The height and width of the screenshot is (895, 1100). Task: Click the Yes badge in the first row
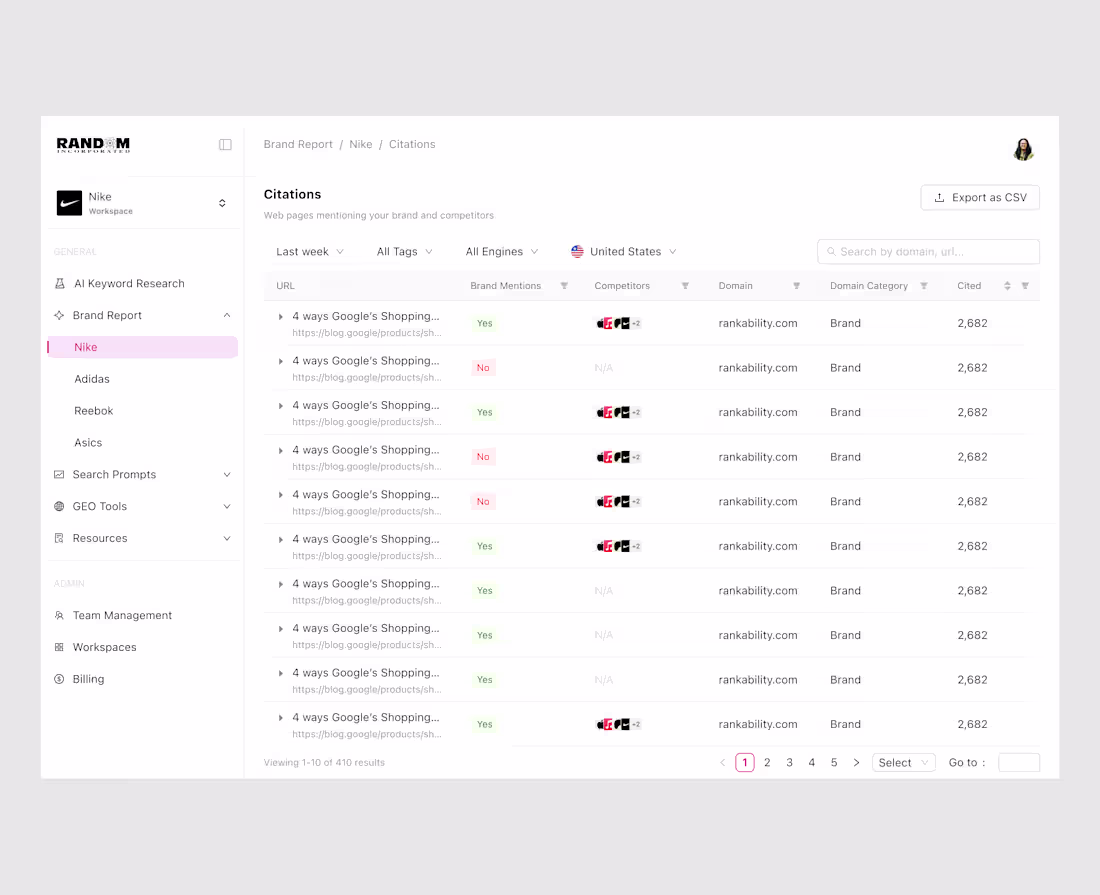(485, 323)
